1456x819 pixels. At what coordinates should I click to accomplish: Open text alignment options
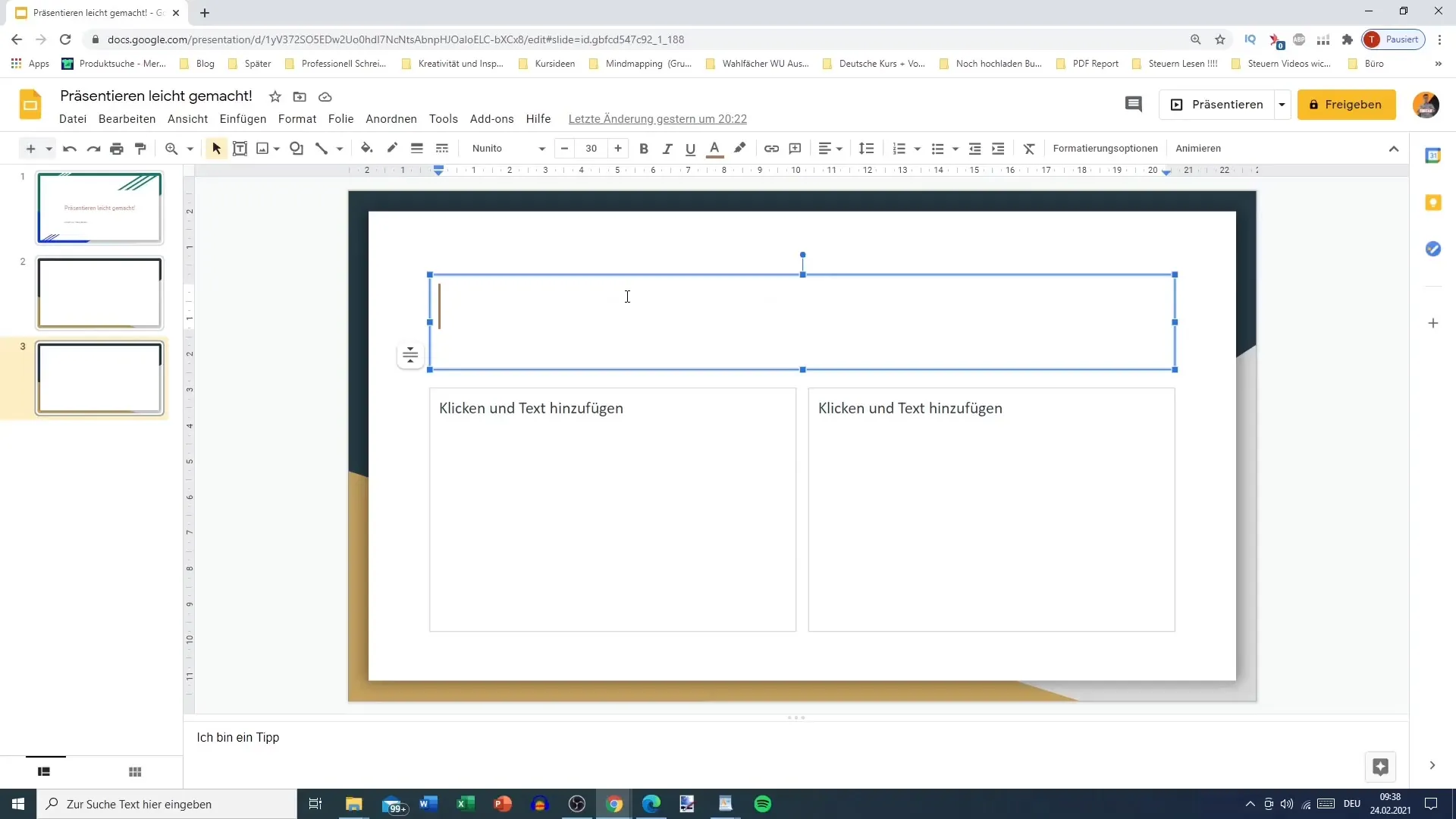(830, 149)
